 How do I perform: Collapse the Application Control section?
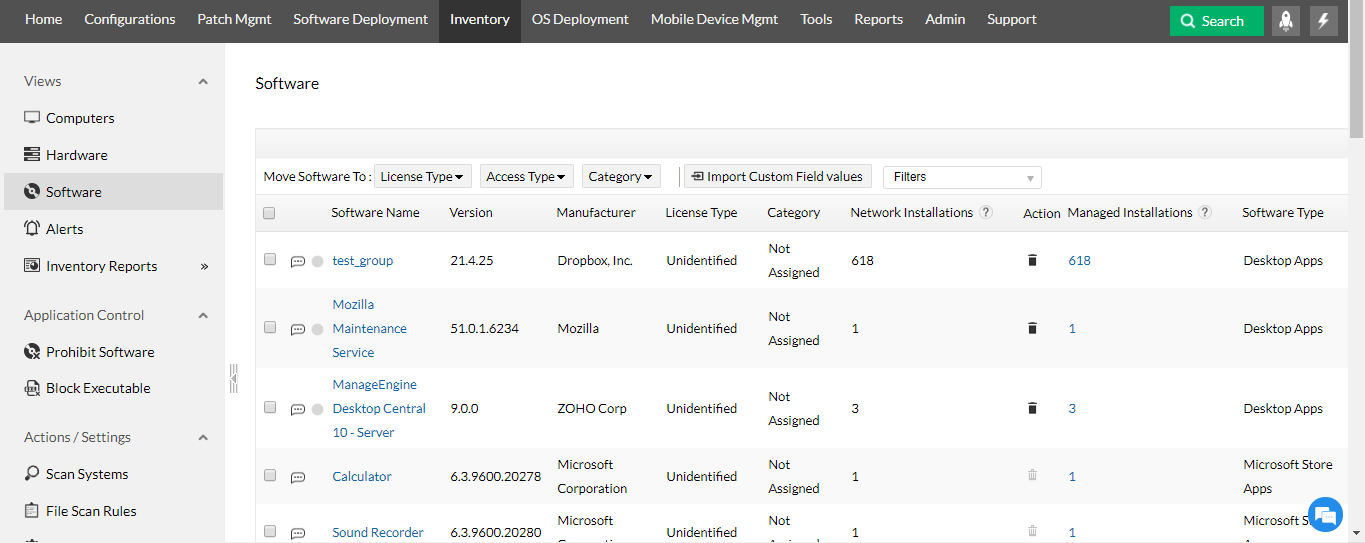click(203, 315)
